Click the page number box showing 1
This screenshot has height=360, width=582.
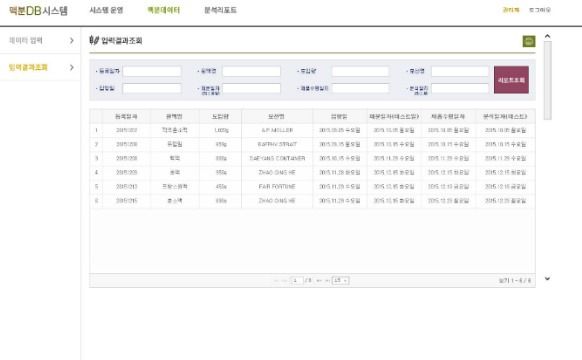coord(297,280)
